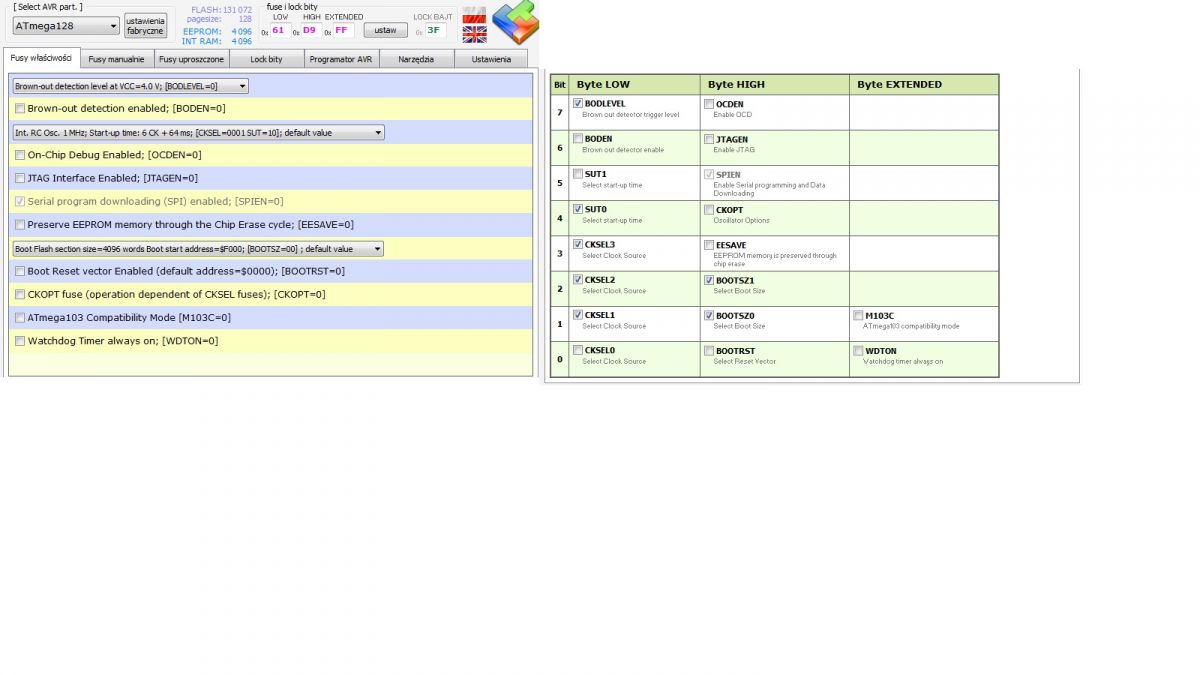Check BOOTRST bit in Byte HIGH table

click(x=709, y=351)
